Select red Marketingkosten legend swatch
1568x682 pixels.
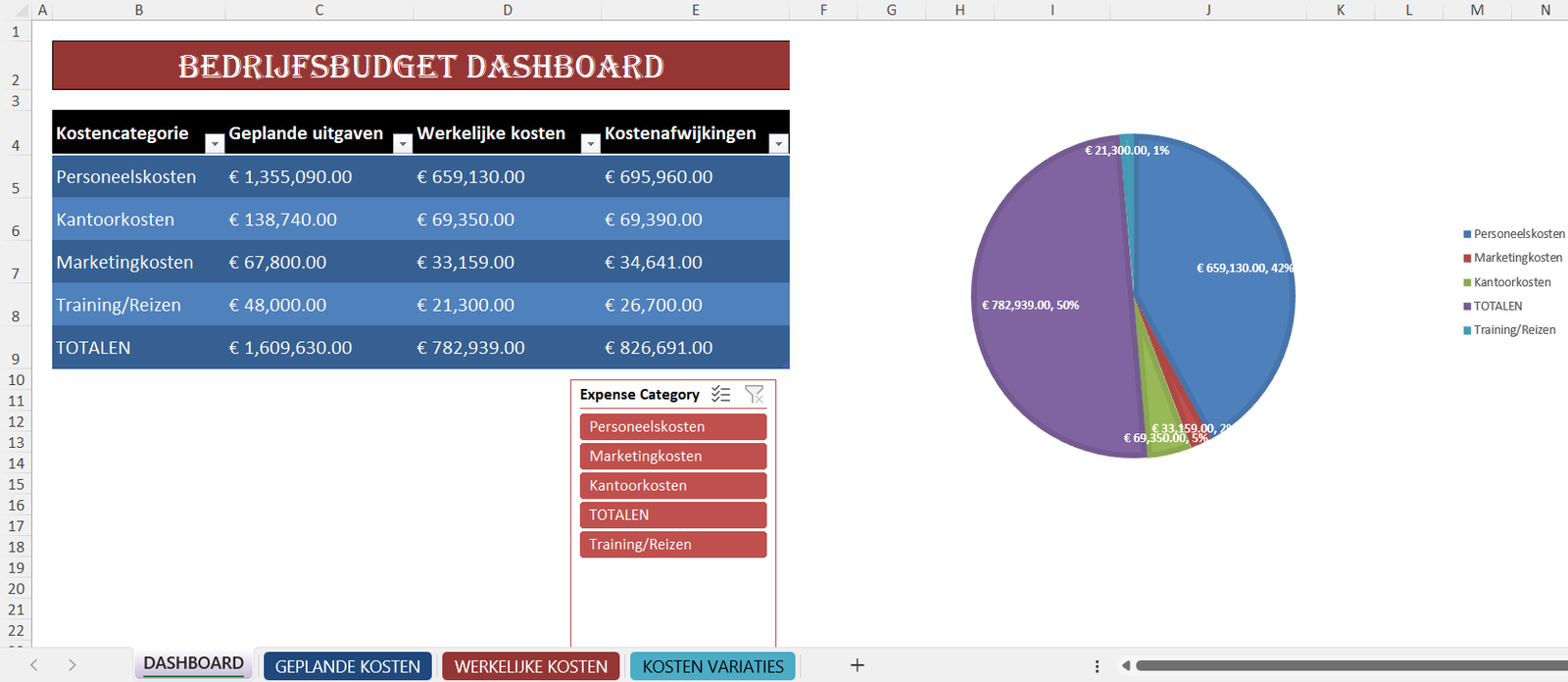point(1467,258)
